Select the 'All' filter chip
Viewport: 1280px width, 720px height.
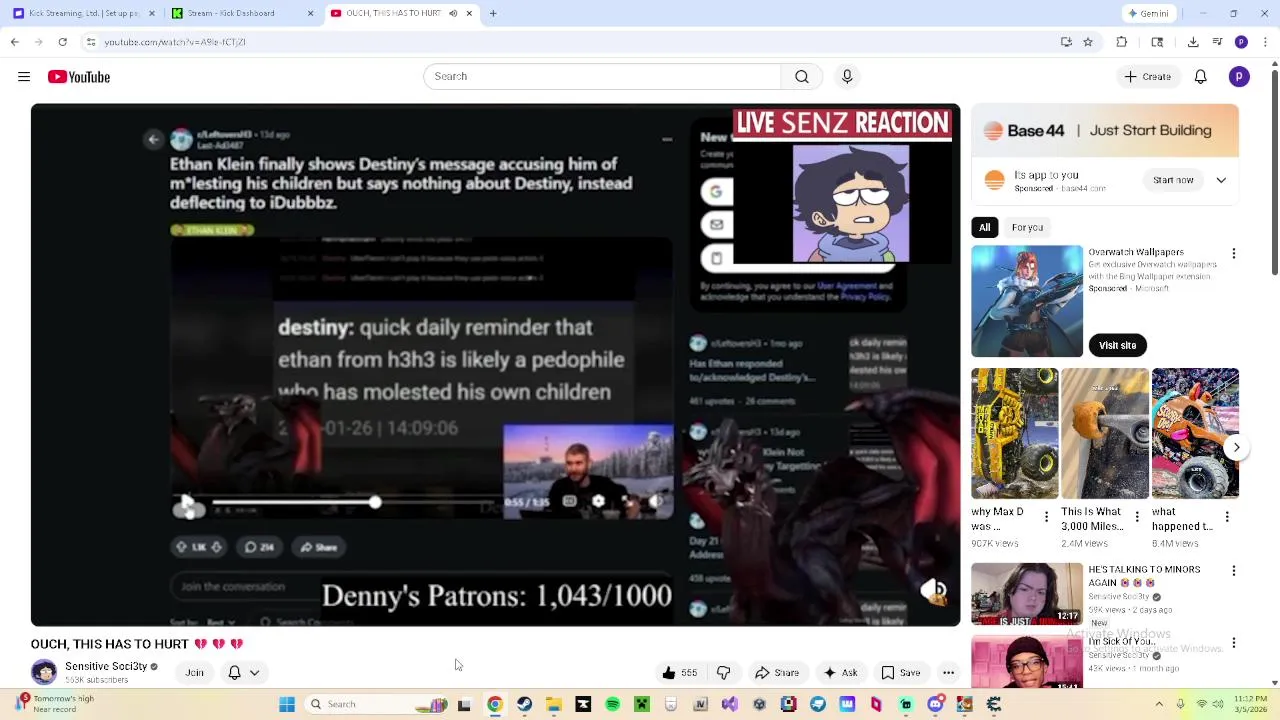(x=985, y=227)
